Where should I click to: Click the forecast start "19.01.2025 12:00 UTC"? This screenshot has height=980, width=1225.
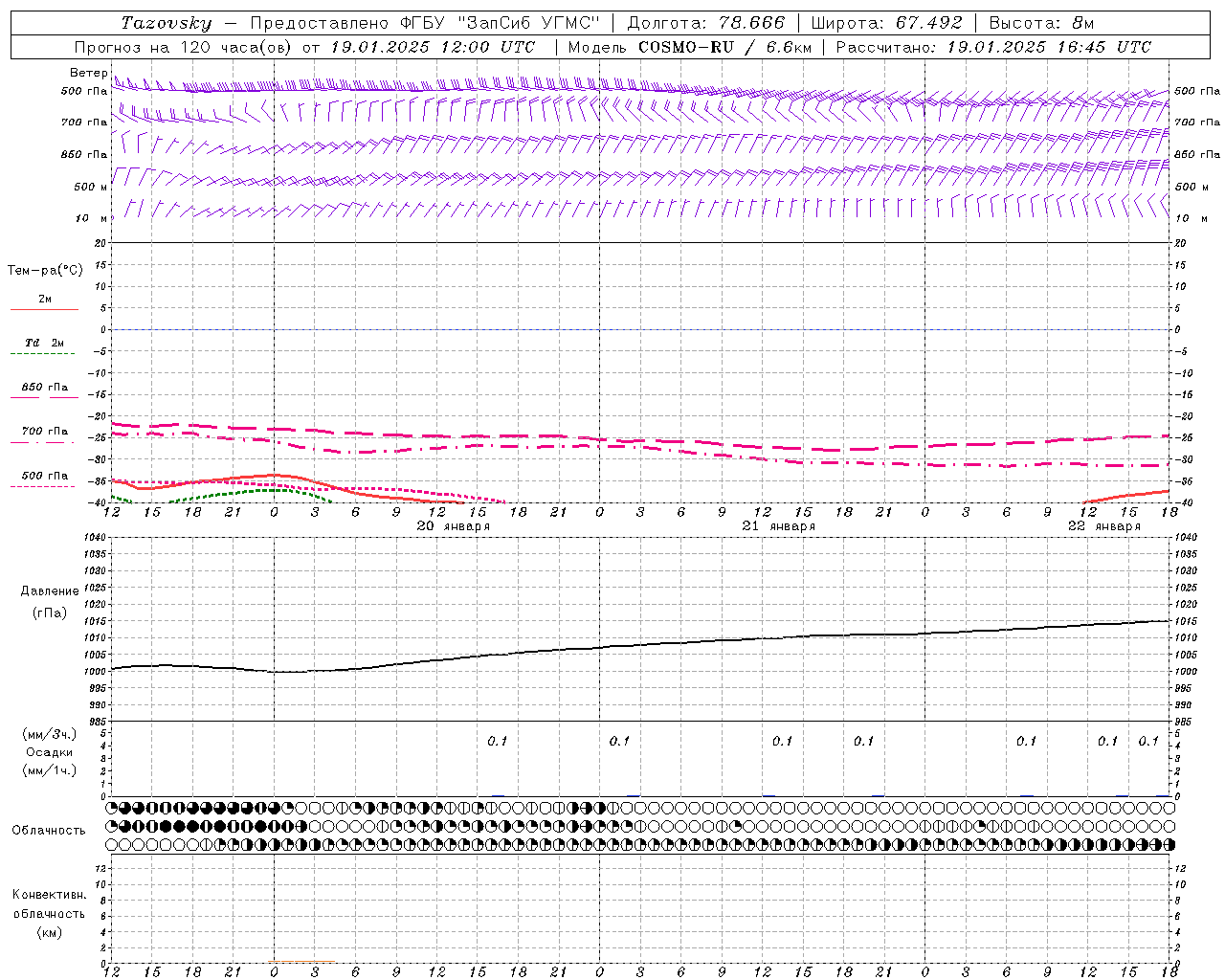pyautogui.click(x=432, y=47)
